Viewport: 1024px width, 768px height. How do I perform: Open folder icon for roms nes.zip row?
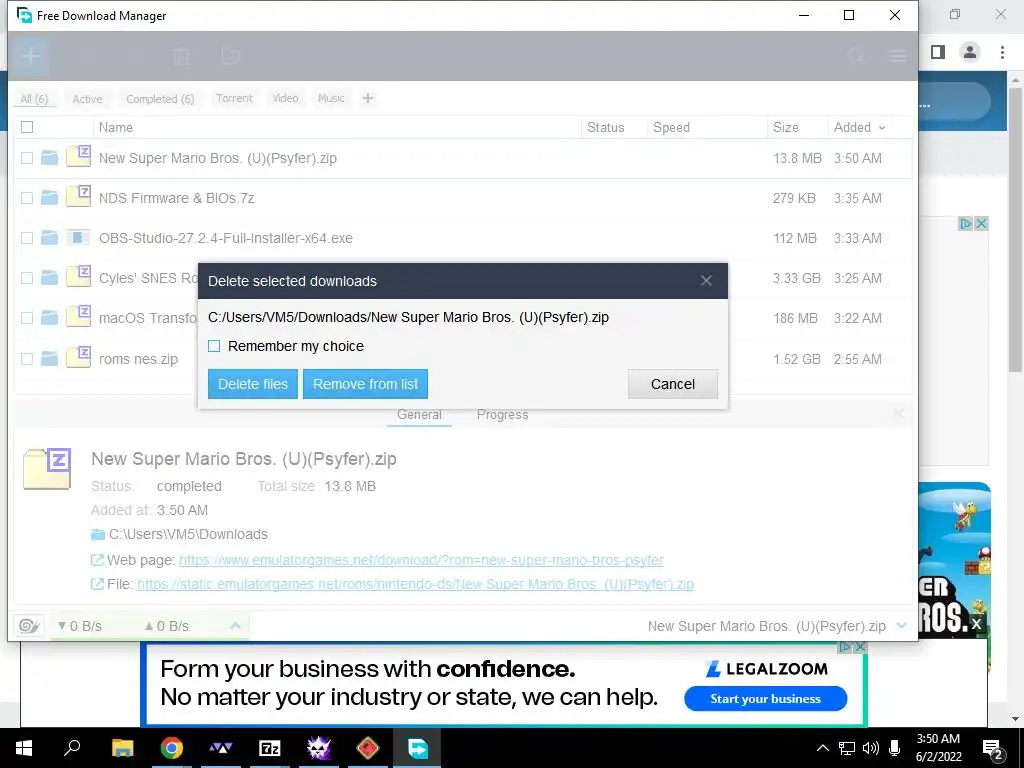[50, 359]
